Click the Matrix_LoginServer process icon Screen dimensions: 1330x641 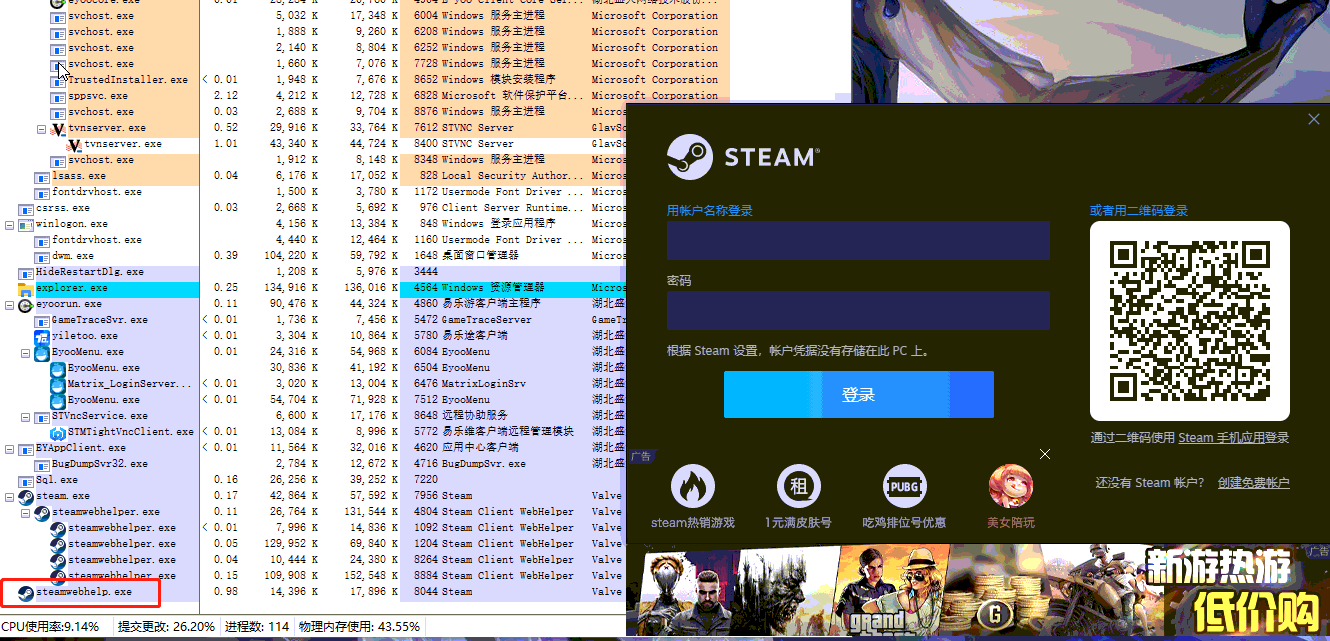[58, 384]
